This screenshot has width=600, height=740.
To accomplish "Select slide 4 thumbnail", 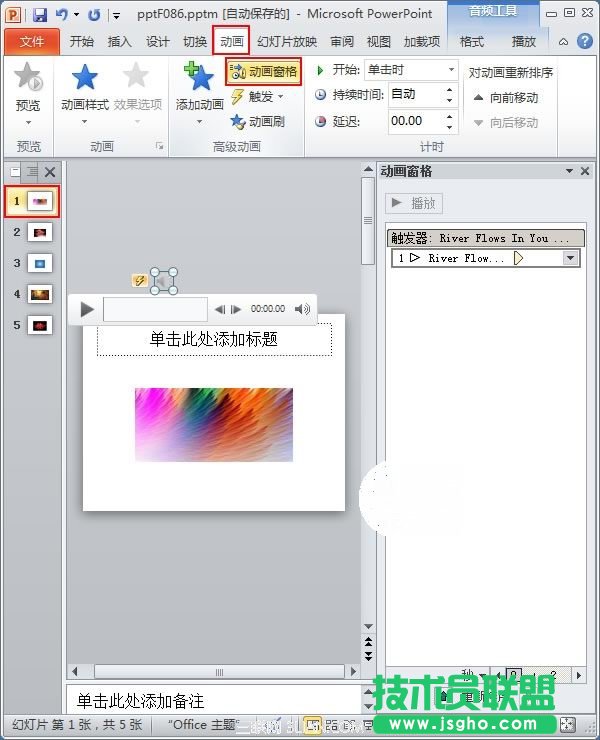I will click(x=40, y=294).
